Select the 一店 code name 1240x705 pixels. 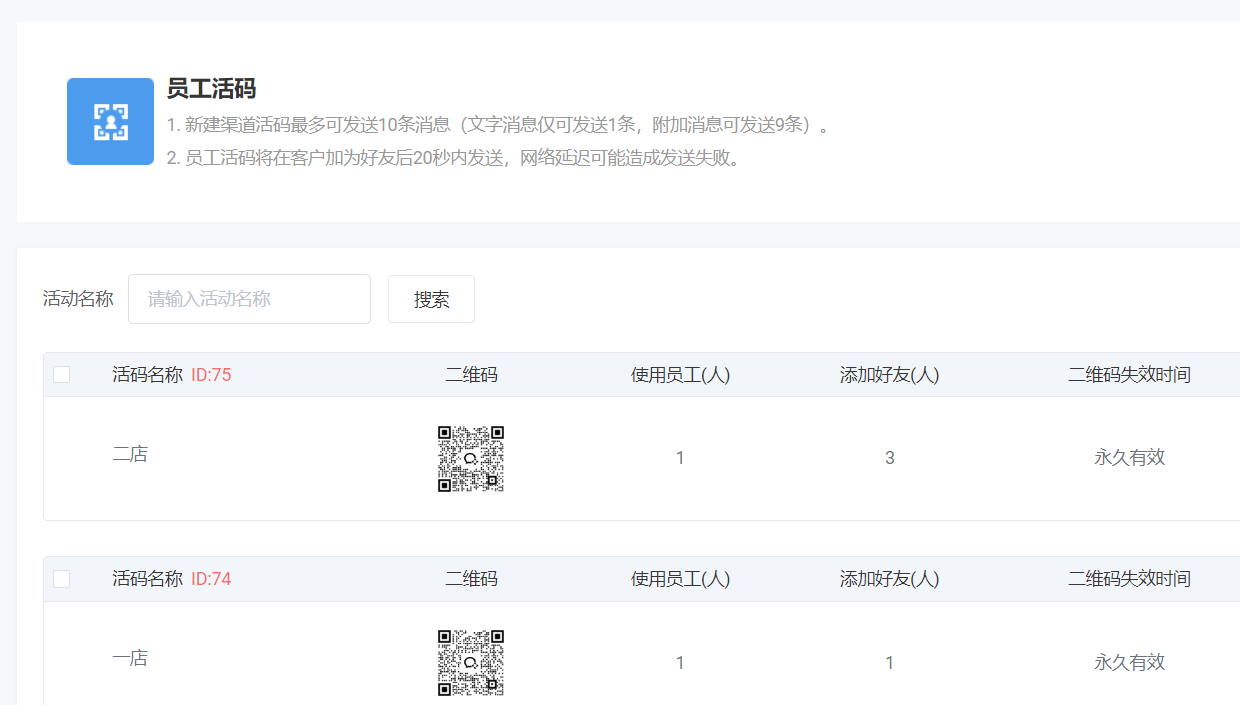pyautogui.click(x=130, y=658)
